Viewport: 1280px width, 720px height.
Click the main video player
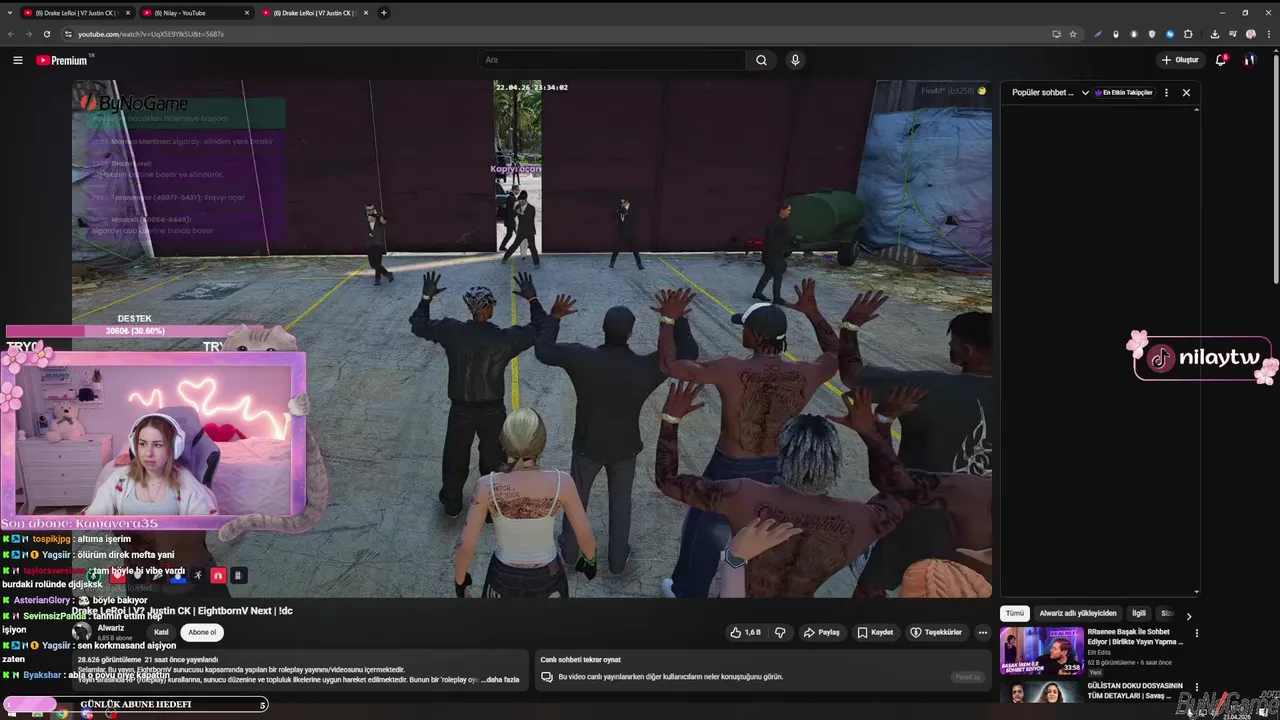coord(532,338)
